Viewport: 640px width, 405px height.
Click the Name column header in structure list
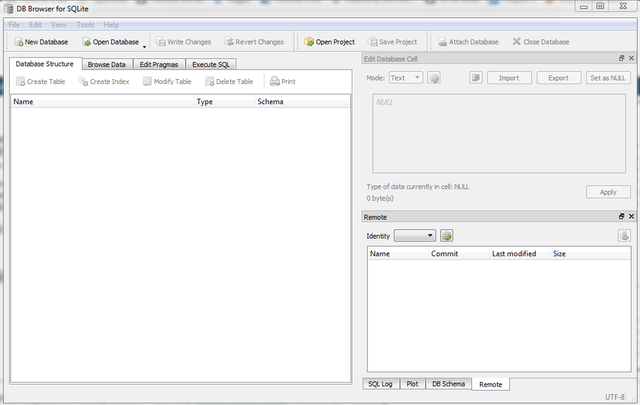click(x=102, y=102)
